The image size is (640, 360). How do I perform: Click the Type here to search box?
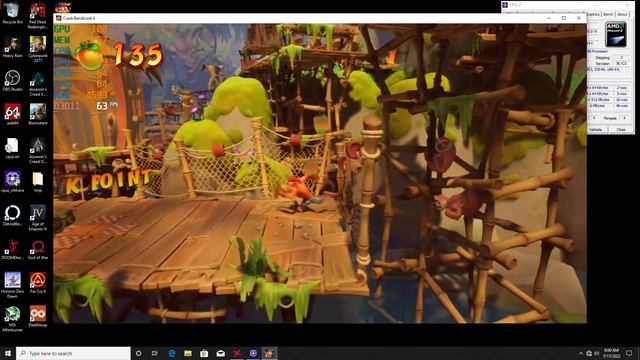(73, 353)
